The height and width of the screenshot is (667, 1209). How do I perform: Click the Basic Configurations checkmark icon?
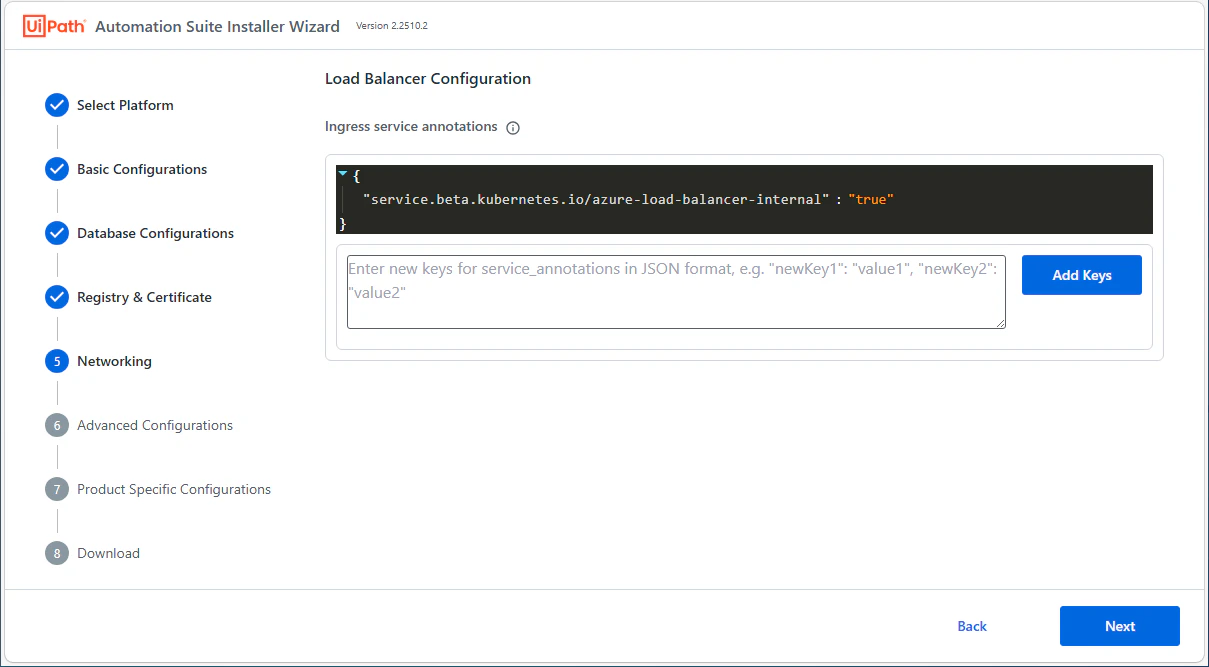tap(57, 169)
